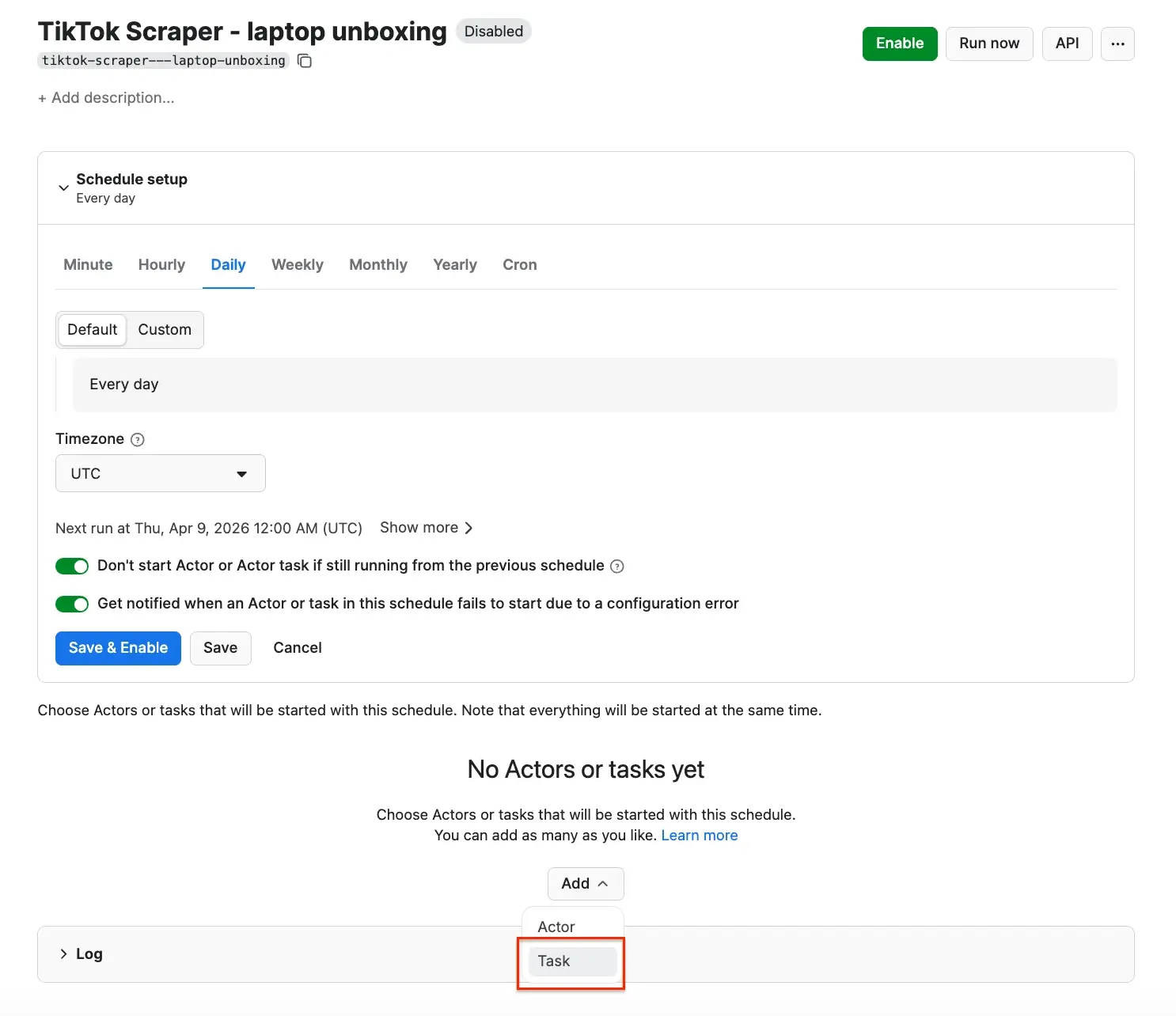
Task: Click the Next run at Thu, Apr 9 text
Action: (209, 529)
